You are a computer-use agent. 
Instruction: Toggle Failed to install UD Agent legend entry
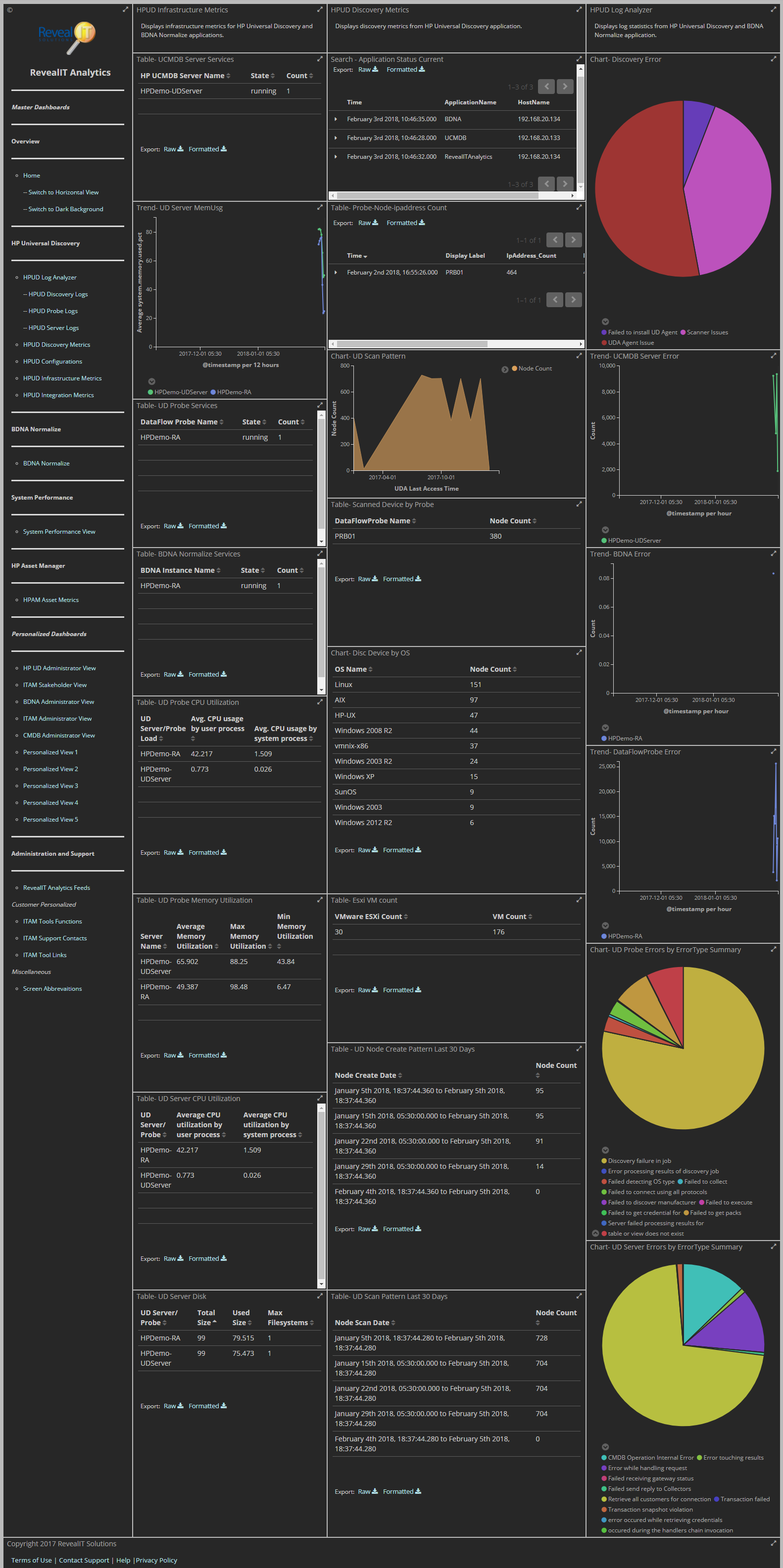pyautogui.click(x=639, y=332)
